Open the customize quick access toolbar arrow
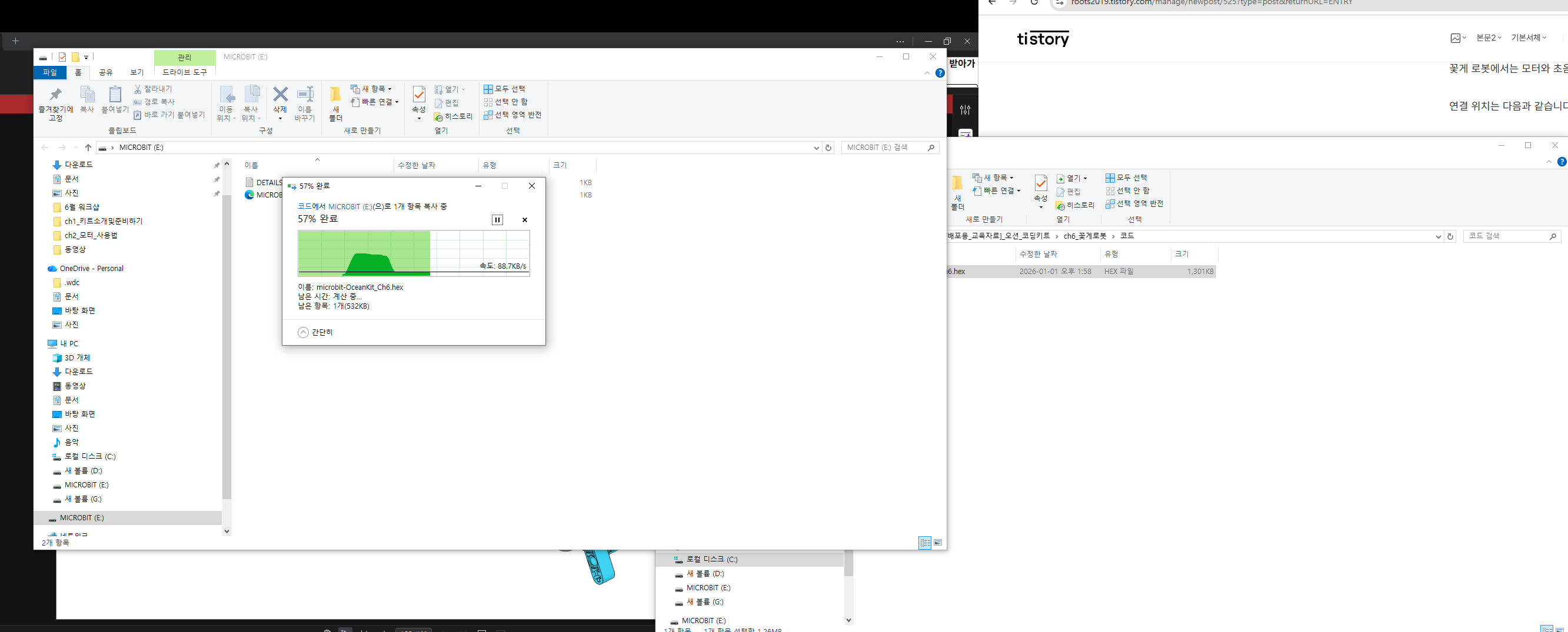 point(86,57)
